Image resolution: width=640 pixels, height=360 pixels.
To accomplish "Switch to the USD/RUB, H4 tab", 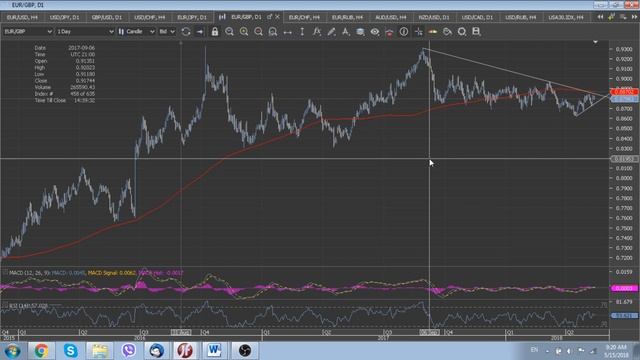I will (x=520, y=17).
